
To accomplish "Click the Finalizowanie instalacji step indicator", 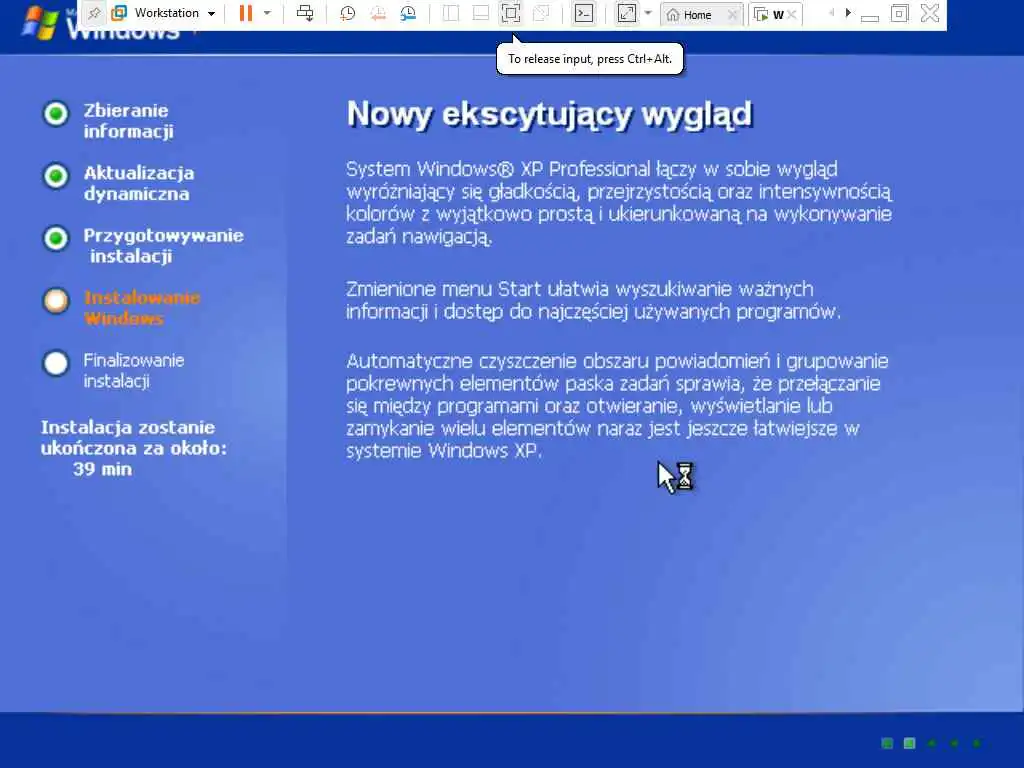I will [56, 363].
